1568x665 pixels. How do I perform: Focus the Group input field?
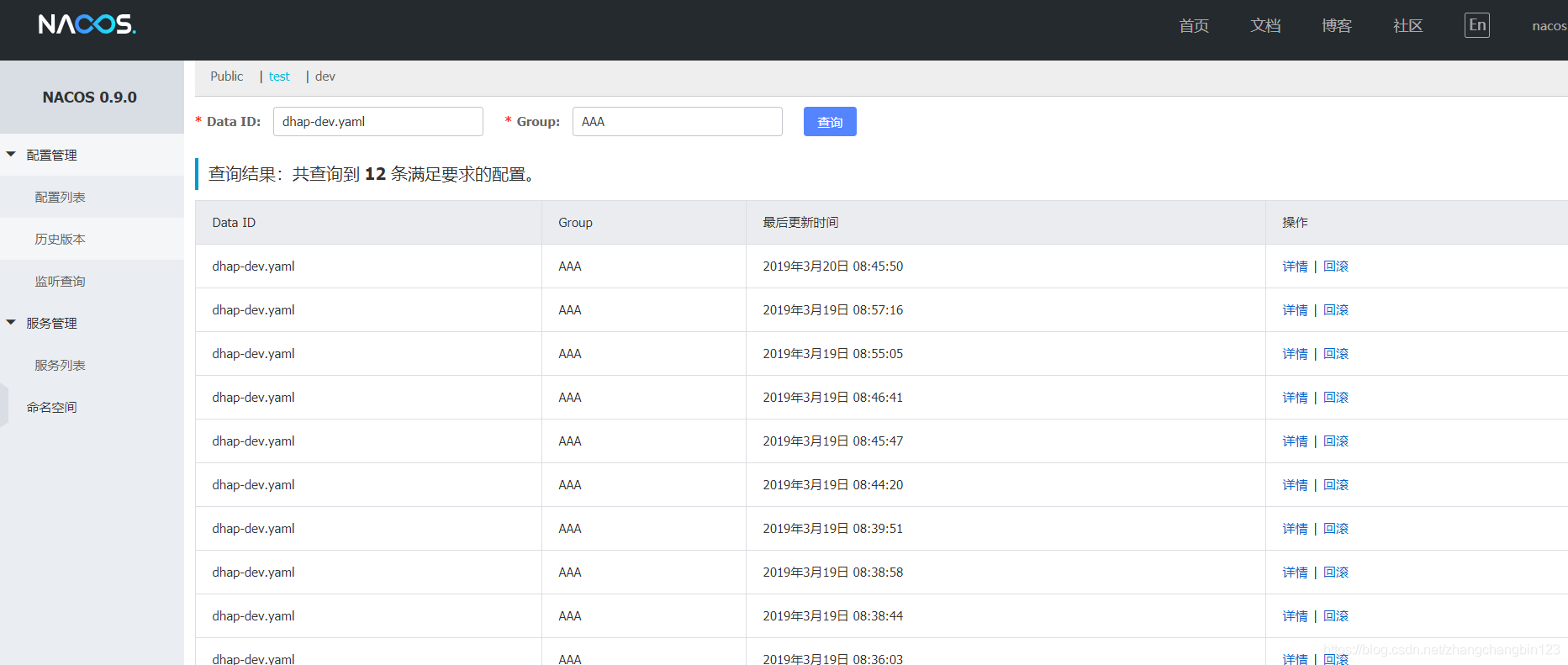point(678,122)
